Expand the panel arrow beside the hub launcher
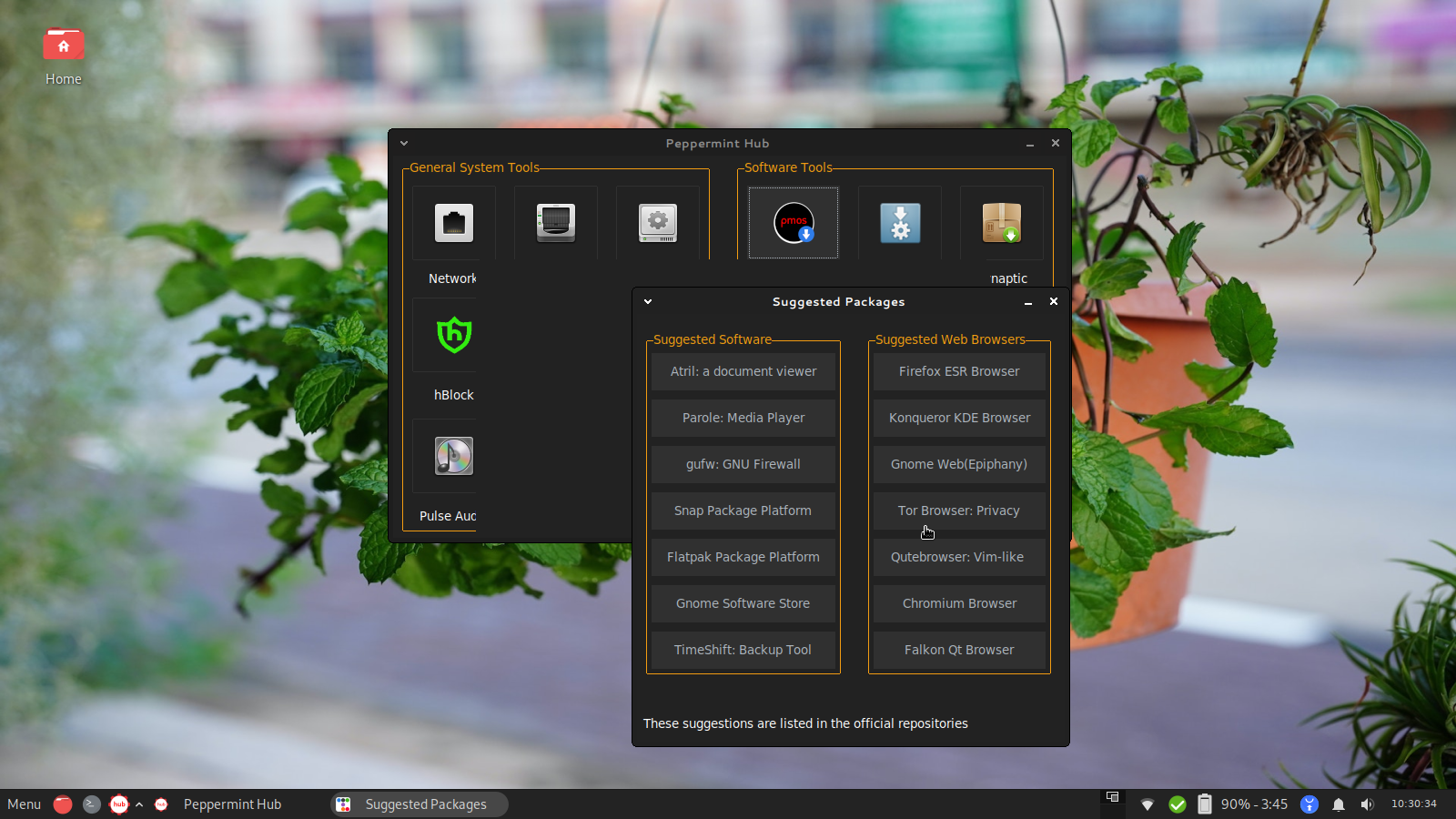 pos(139,804)
